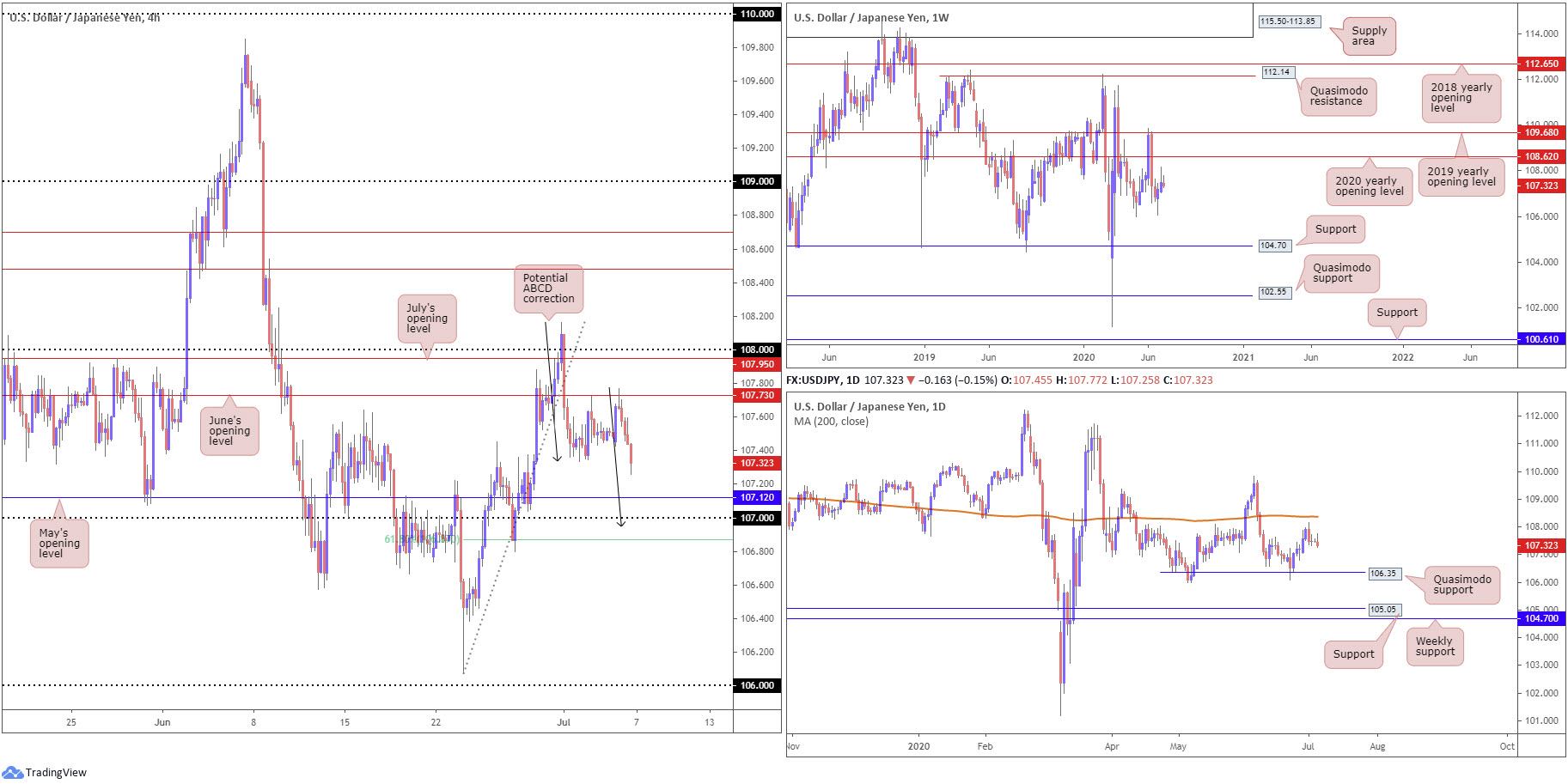Click the Apr label on daily time axis

coord(1112,746)
